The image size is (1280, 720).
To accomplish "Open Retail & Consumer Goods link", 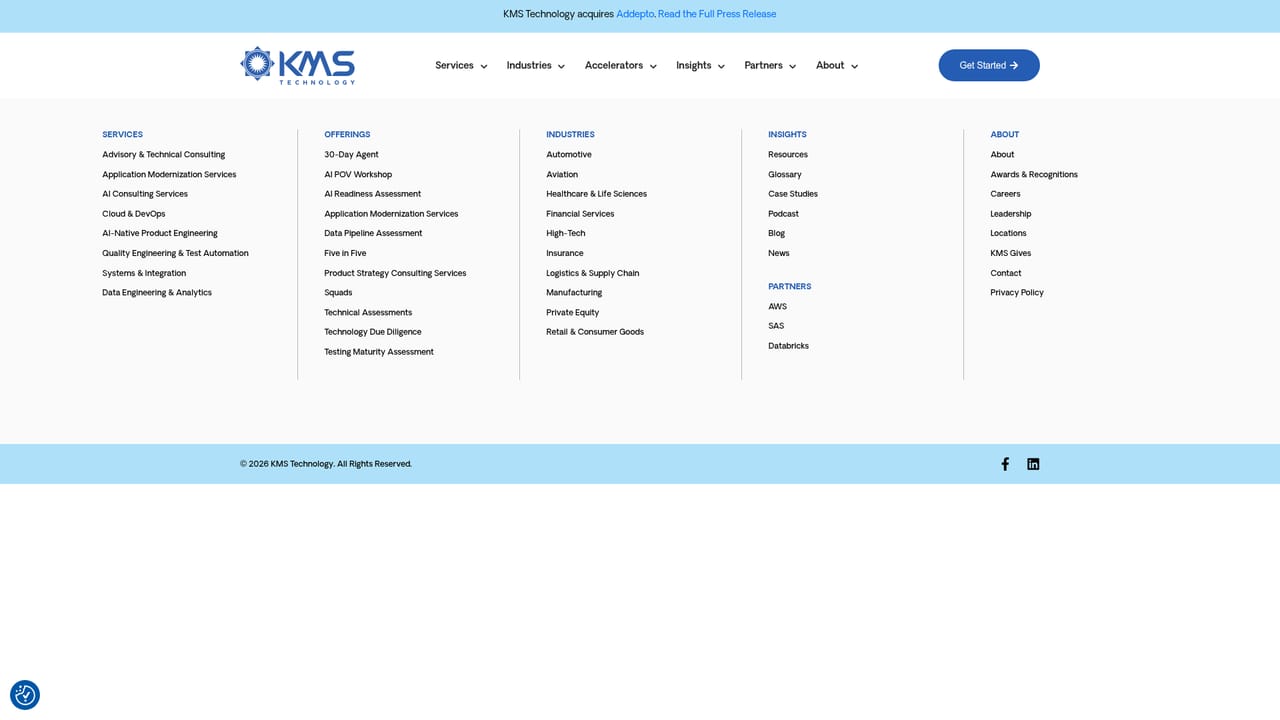I will click(595, 332).
